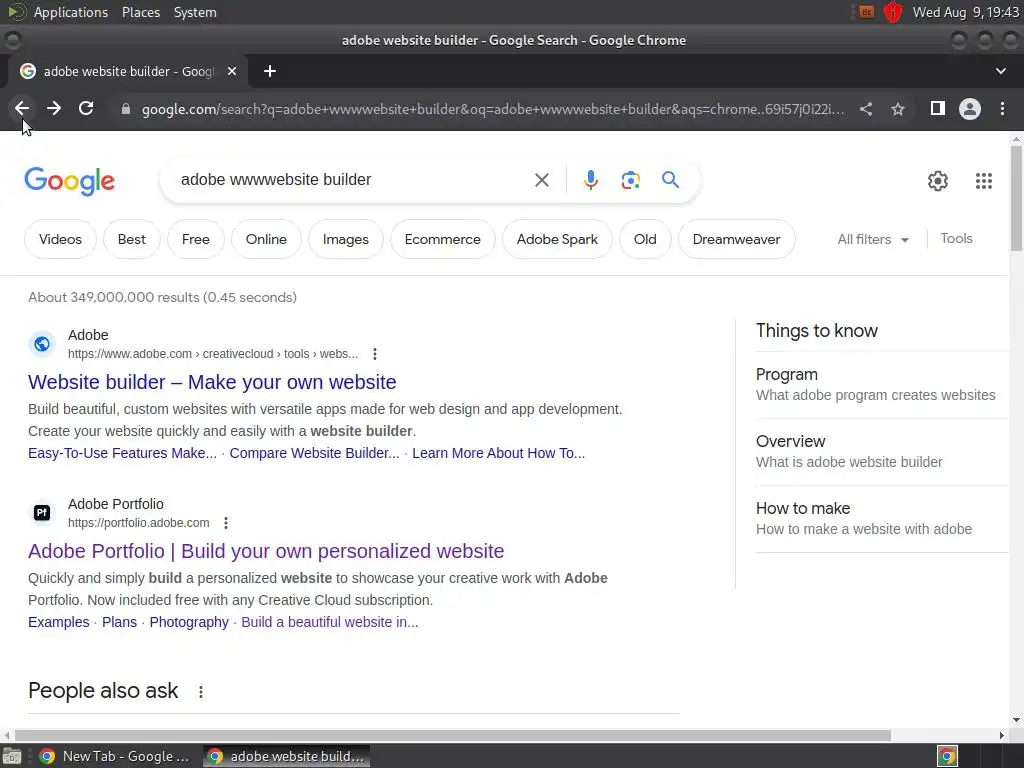The image size is (1024, 768).
Task: Open the Places menu
Action: pyautogui.click(x=140, y=12)
